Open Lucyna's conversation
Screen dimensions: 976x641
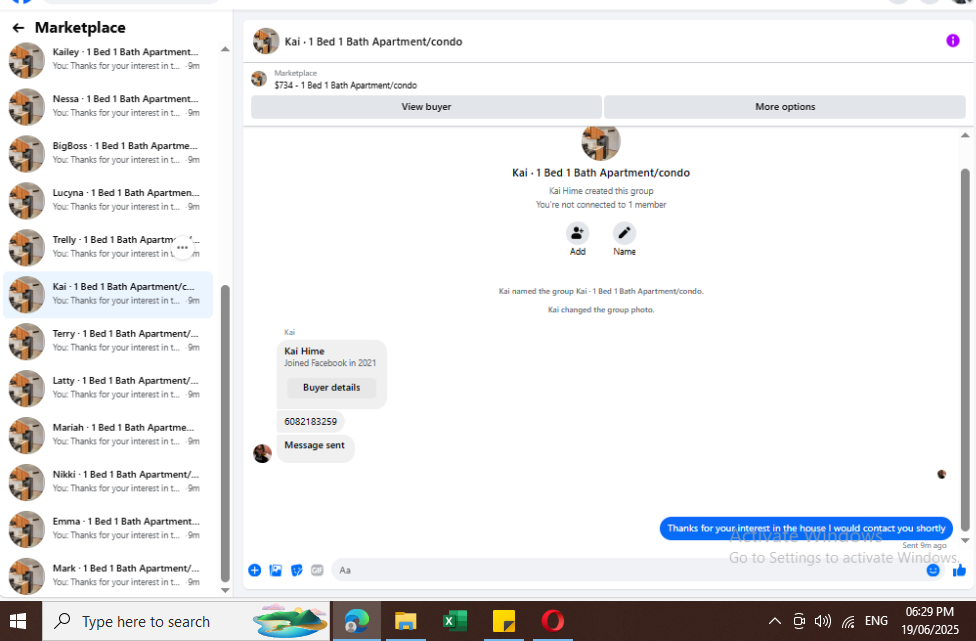(x=108, y=200)
